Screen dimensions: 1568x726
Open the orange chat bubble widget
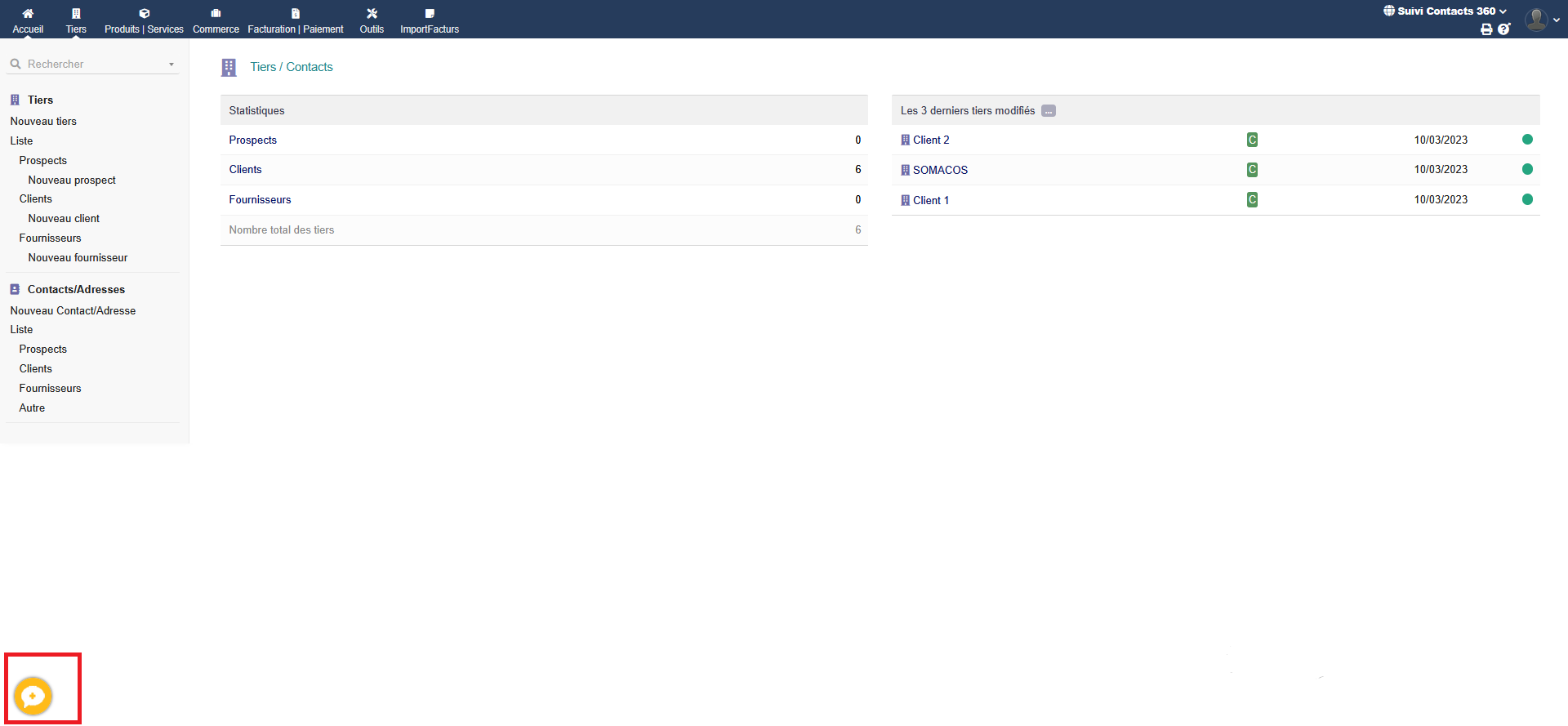tap(33, 696)
